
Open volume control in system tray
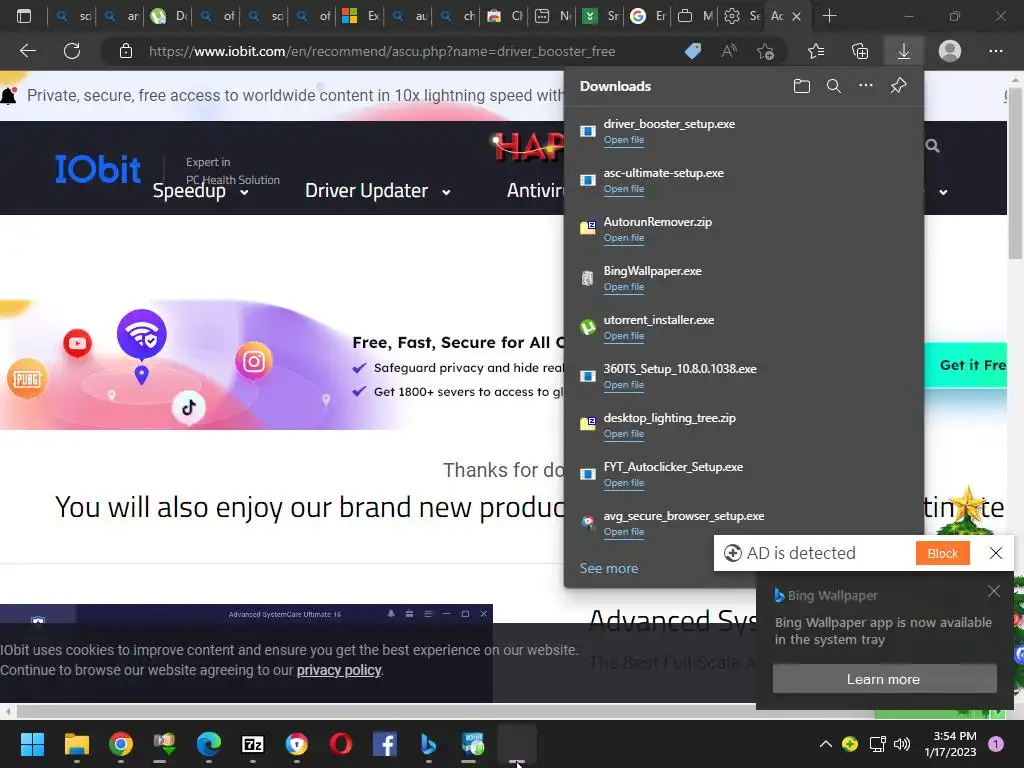pyautogui.click(x=901, y=744)
